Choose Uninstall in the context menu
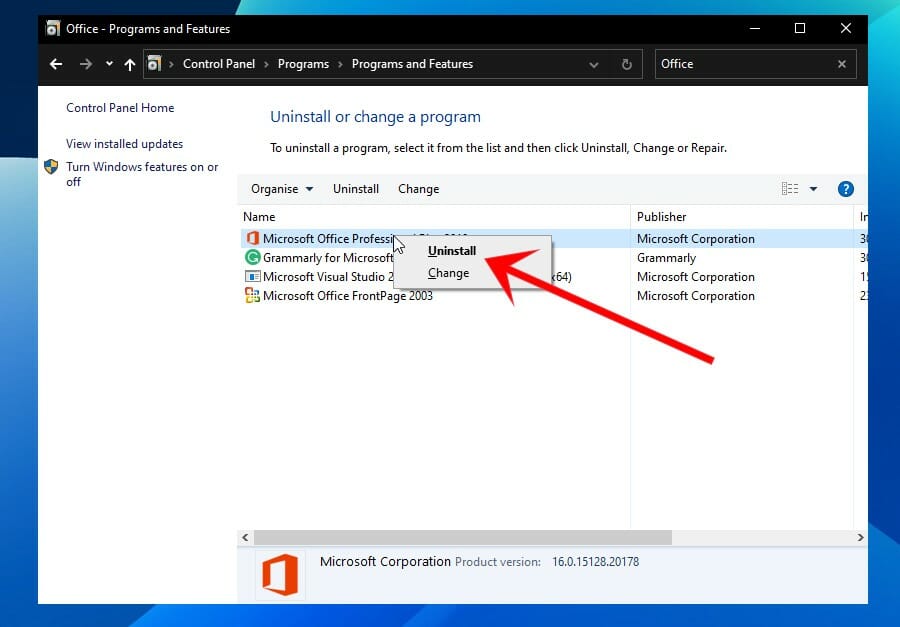900x627 pixels. [452, 251]
